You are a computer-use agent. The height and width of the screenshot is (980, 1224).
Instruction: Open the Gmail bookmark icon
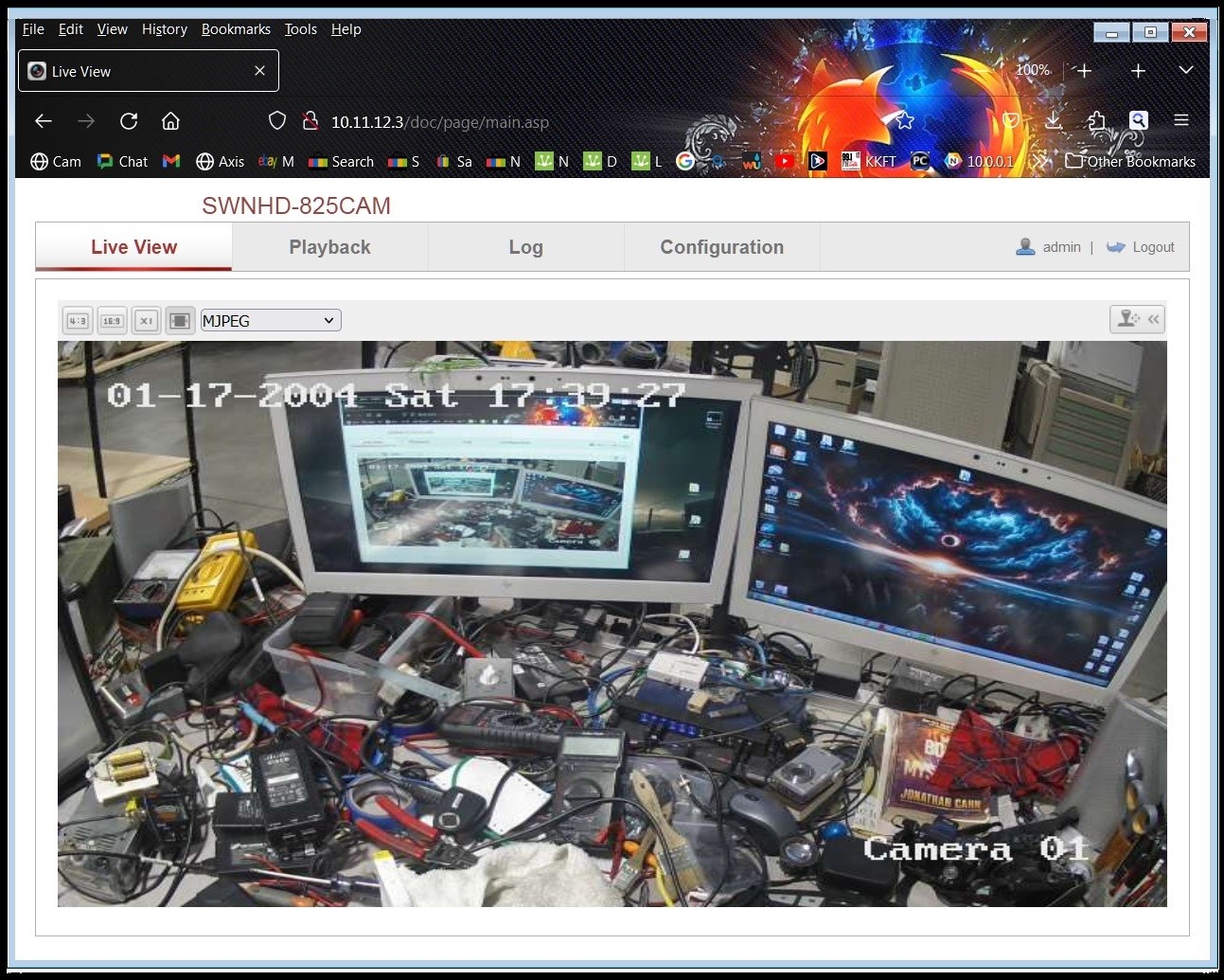point(171,162)
